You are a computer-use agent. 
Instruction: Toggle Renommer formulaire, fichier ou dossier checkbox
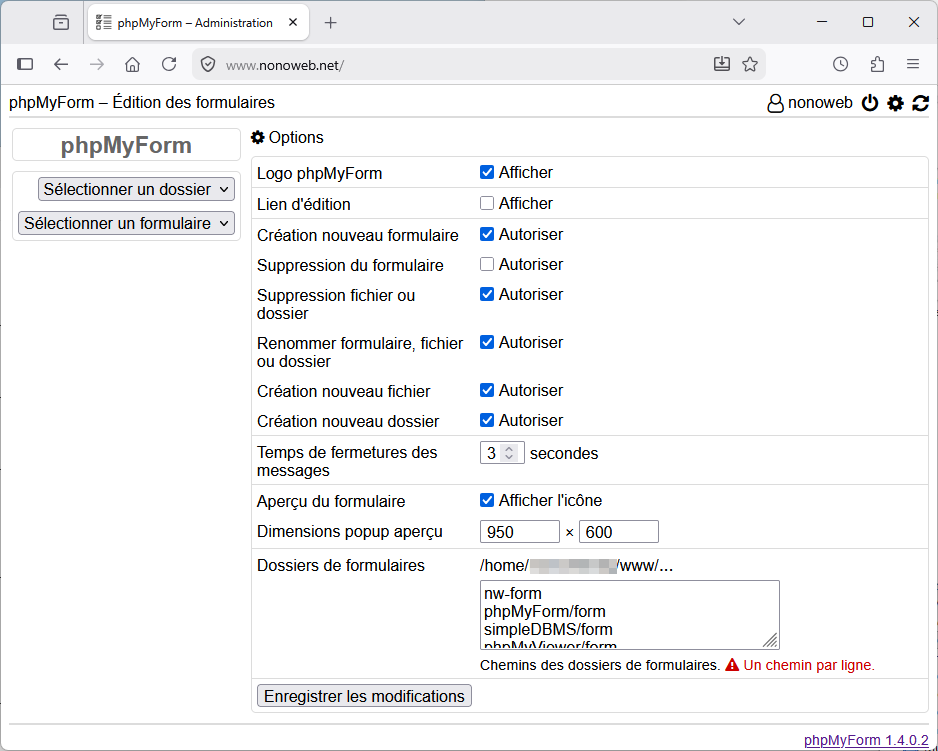pos(487,342)
